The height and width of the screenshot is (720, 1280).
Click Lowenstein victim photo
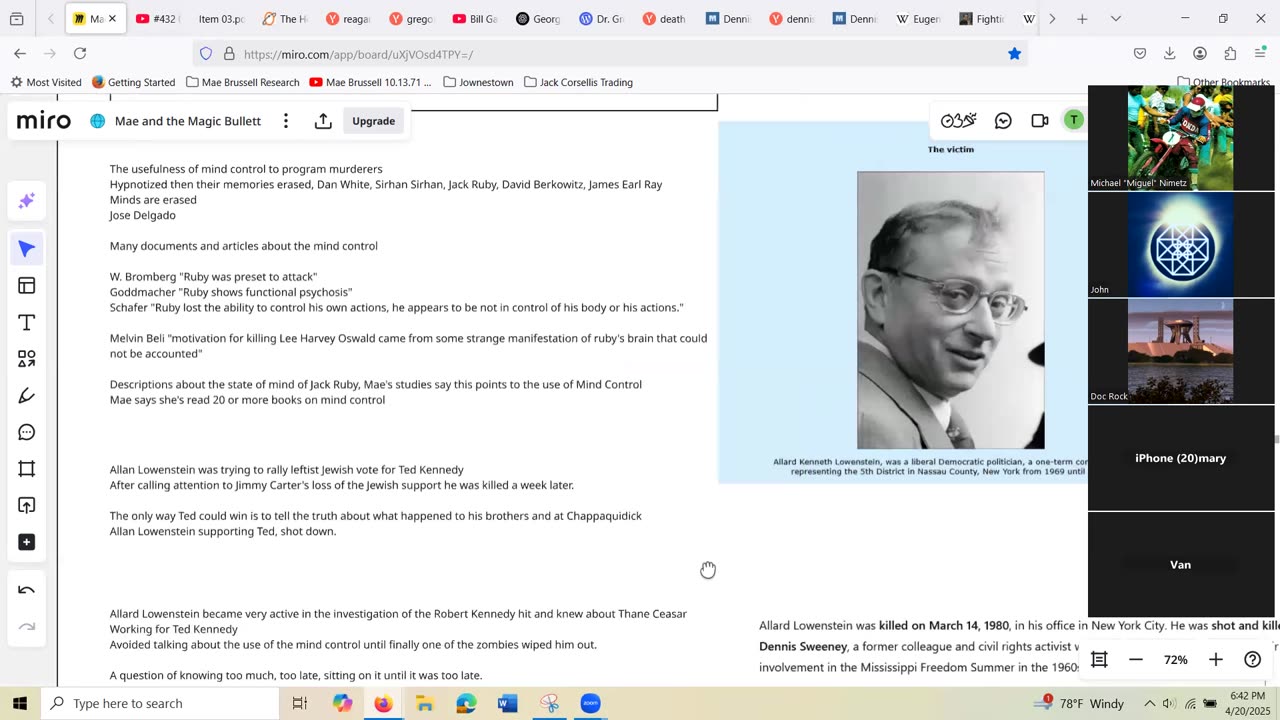[x=950, y=310]
